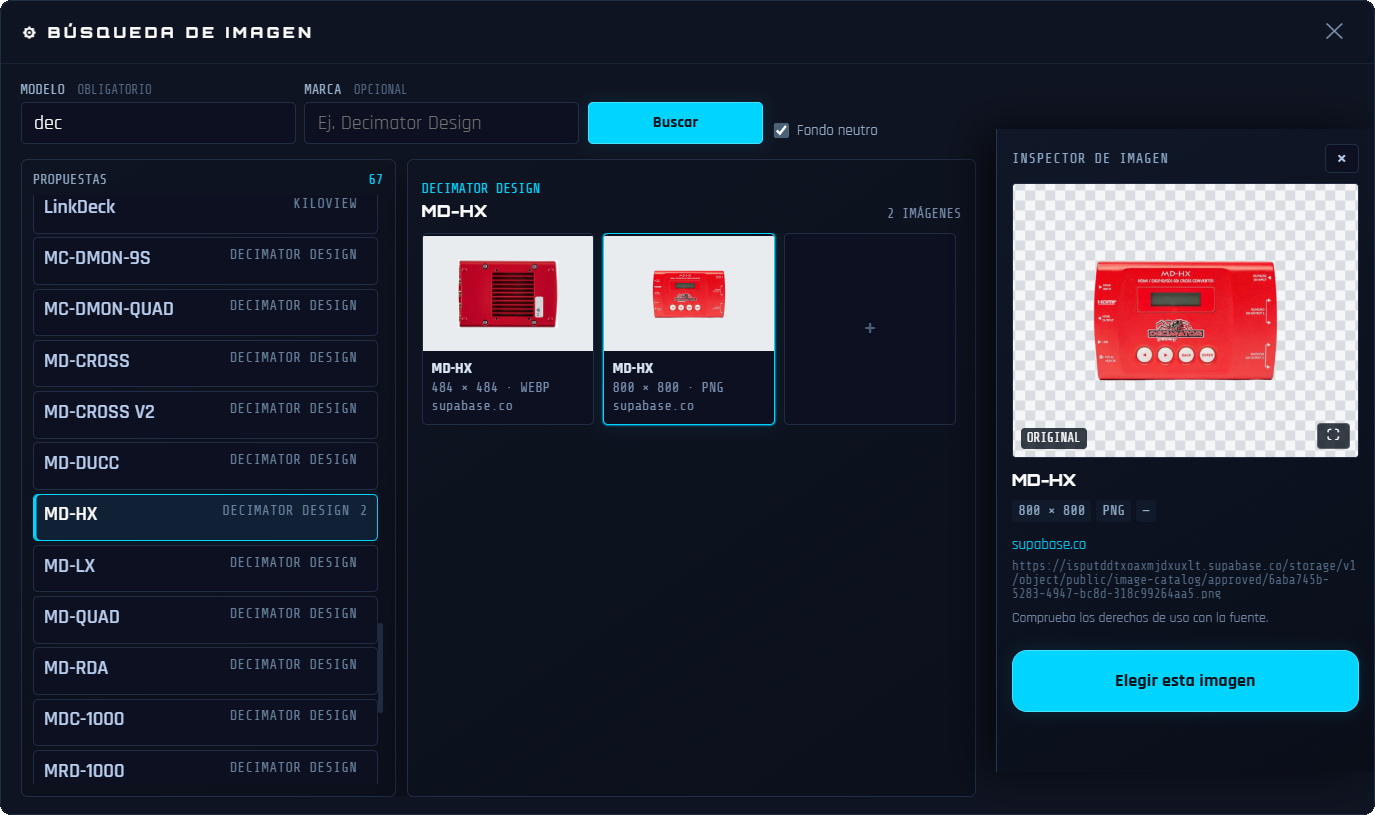Select the MC-DMON-9S proposal
The width and height of the screenshot is (1375, 815).
(205, 260)
